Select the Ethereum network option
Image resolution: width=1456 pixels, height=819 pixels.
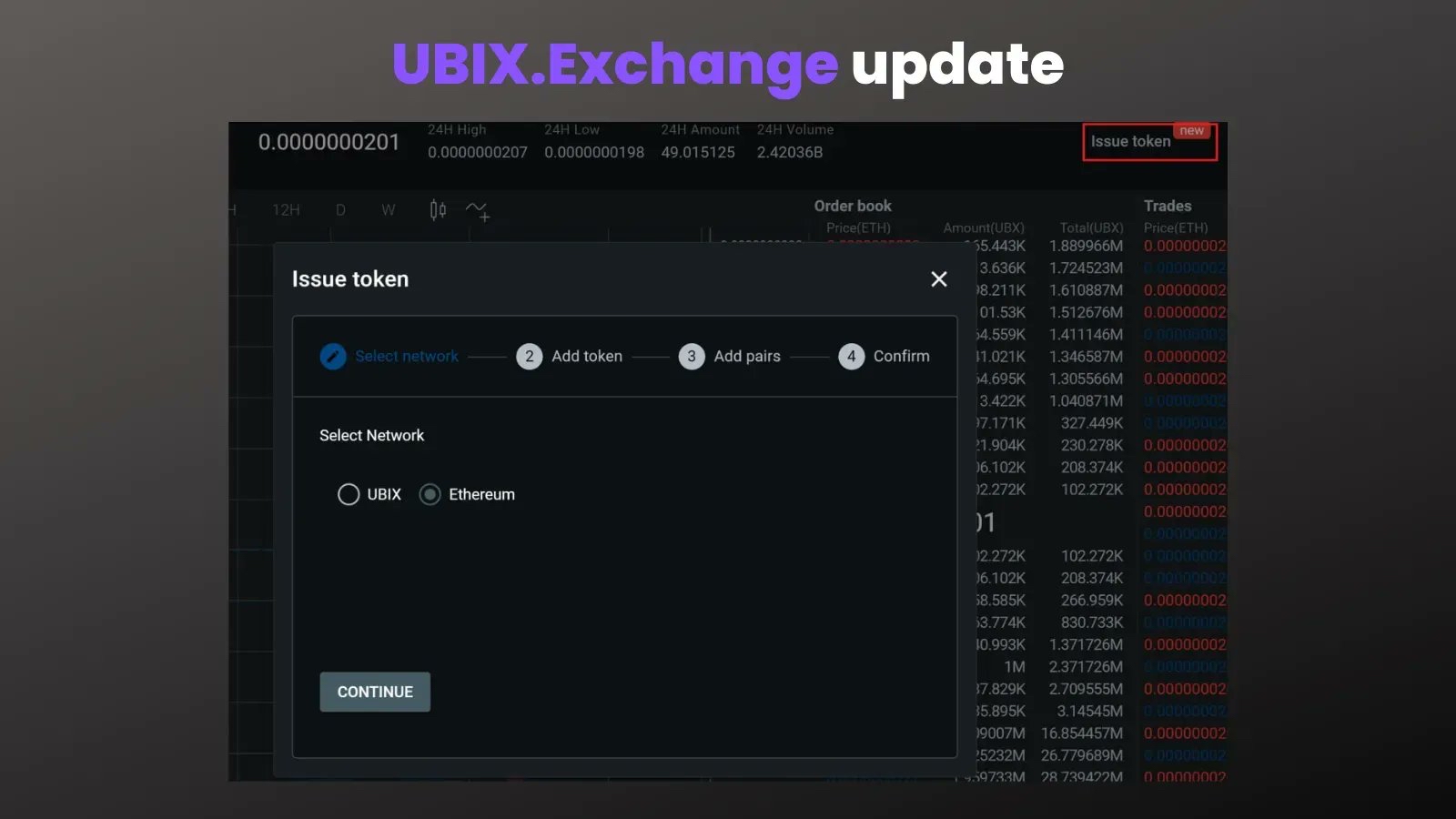pyautogui.click(x=430, y=494)
